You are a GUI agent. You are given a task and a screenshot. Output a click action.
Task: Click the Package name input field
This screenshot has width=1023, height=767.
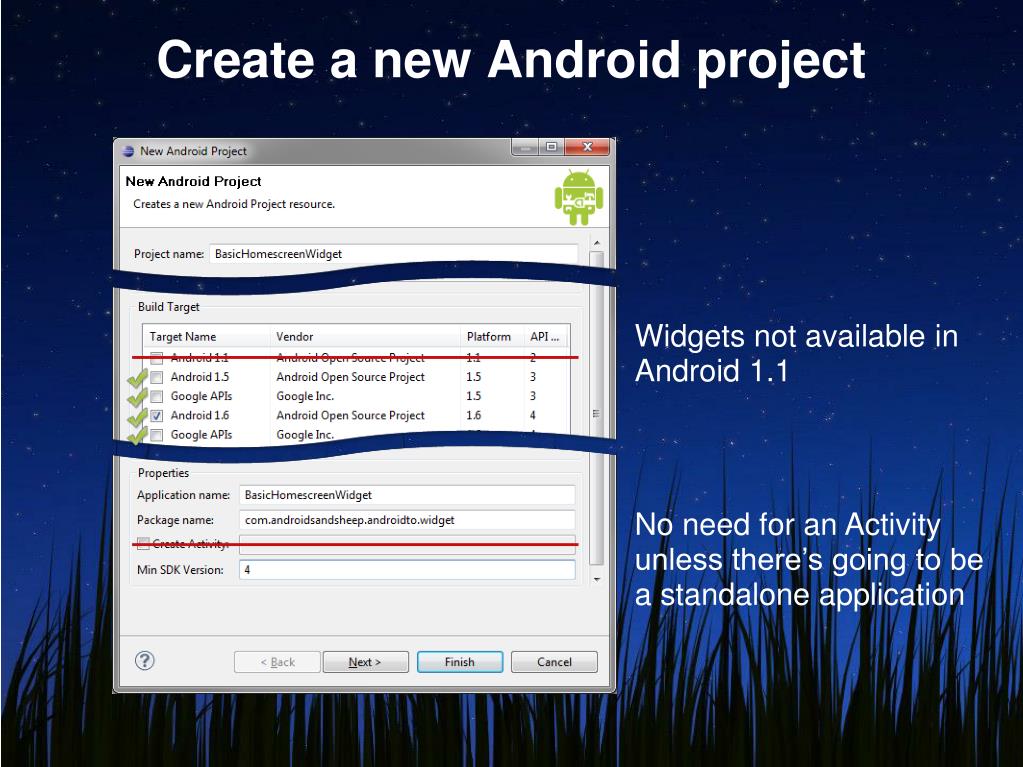407,520
